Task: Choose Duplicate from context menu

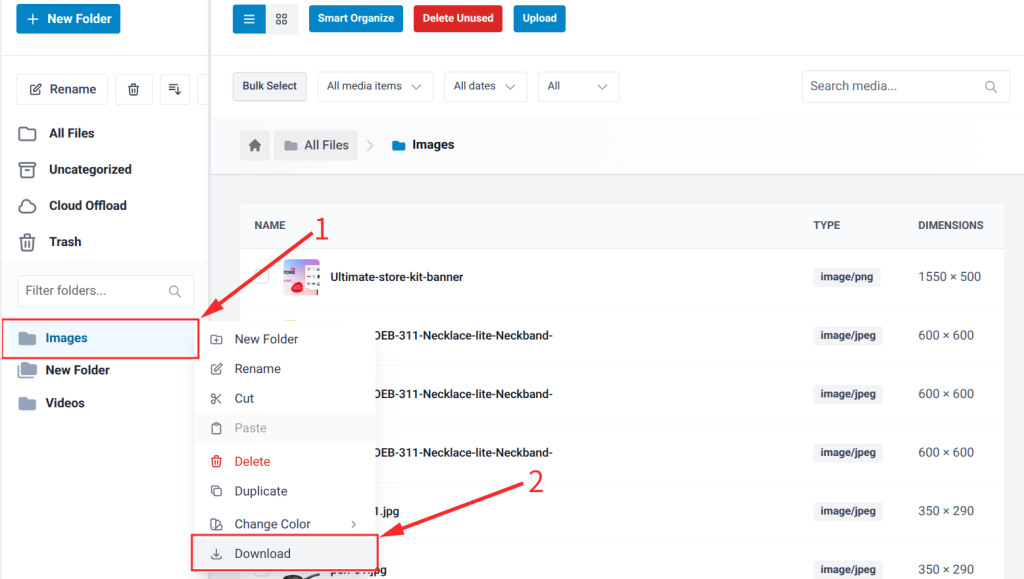Action: click(x=261, y=491)
